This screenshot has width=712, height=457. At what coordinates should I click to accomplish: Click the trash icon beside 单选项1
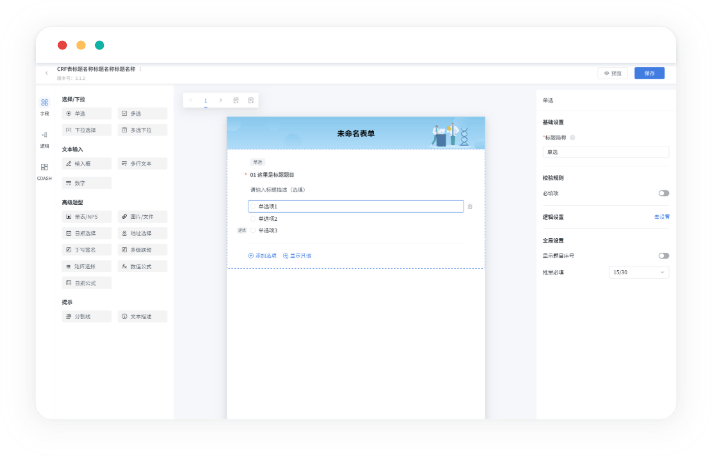(x=470, y=207)
